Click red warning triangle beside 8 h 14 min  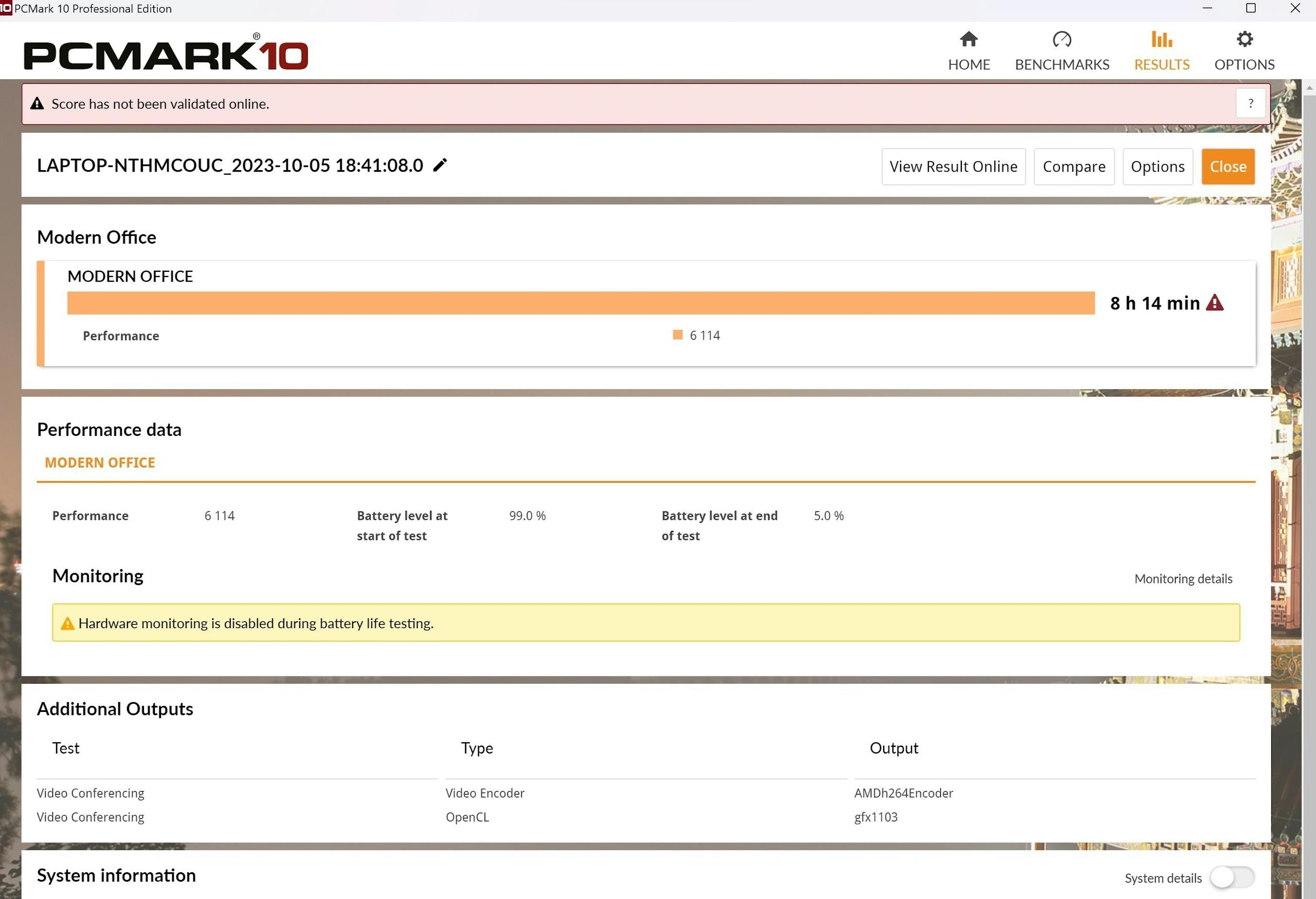pyautogui.click(x=1215, y=303)
